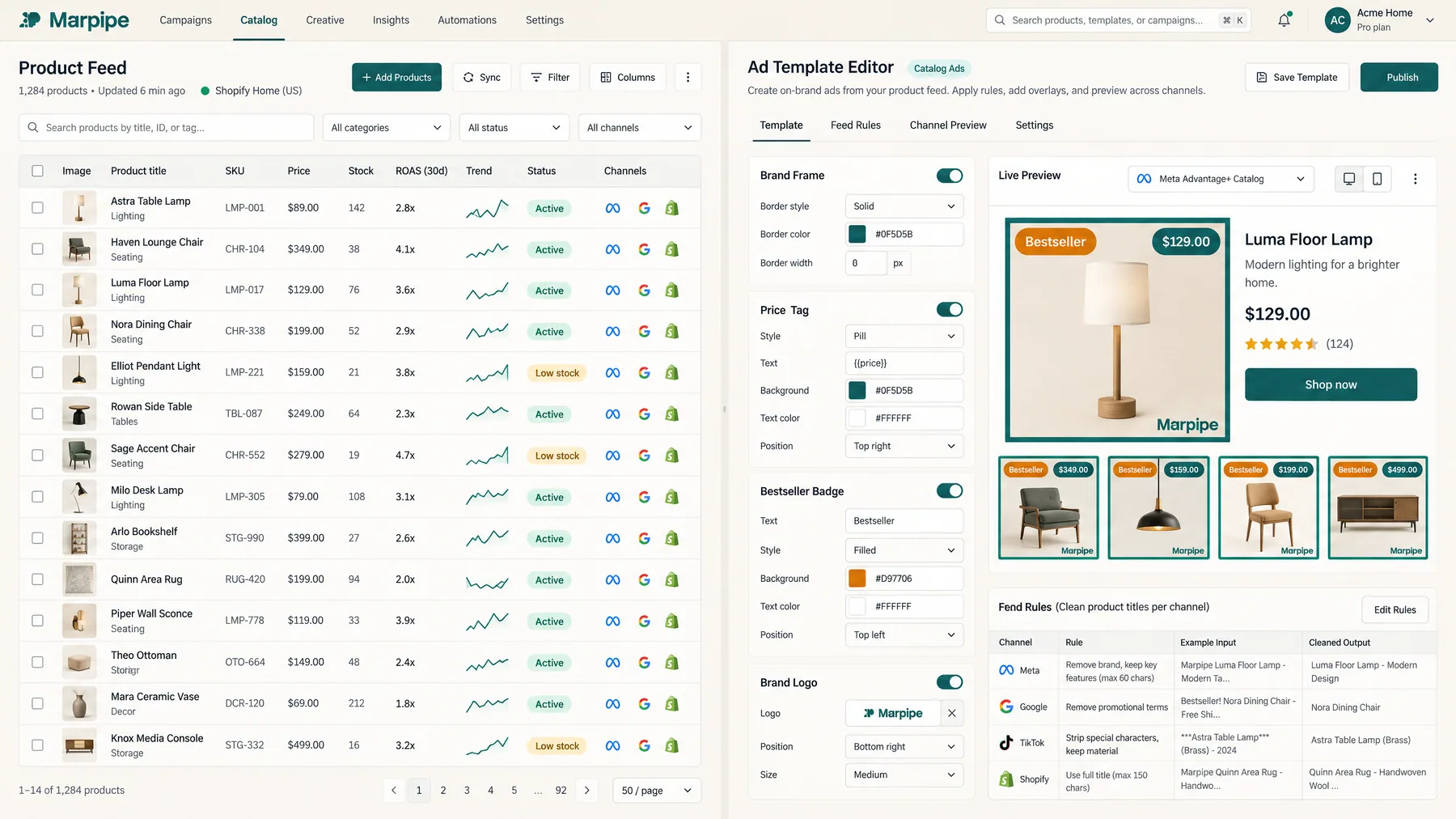Image resolution: width=1456 pixels, height=819 pixels.
Task: Click Google channel icon for Haven Lounge Chair
Action: coord(645,250)
